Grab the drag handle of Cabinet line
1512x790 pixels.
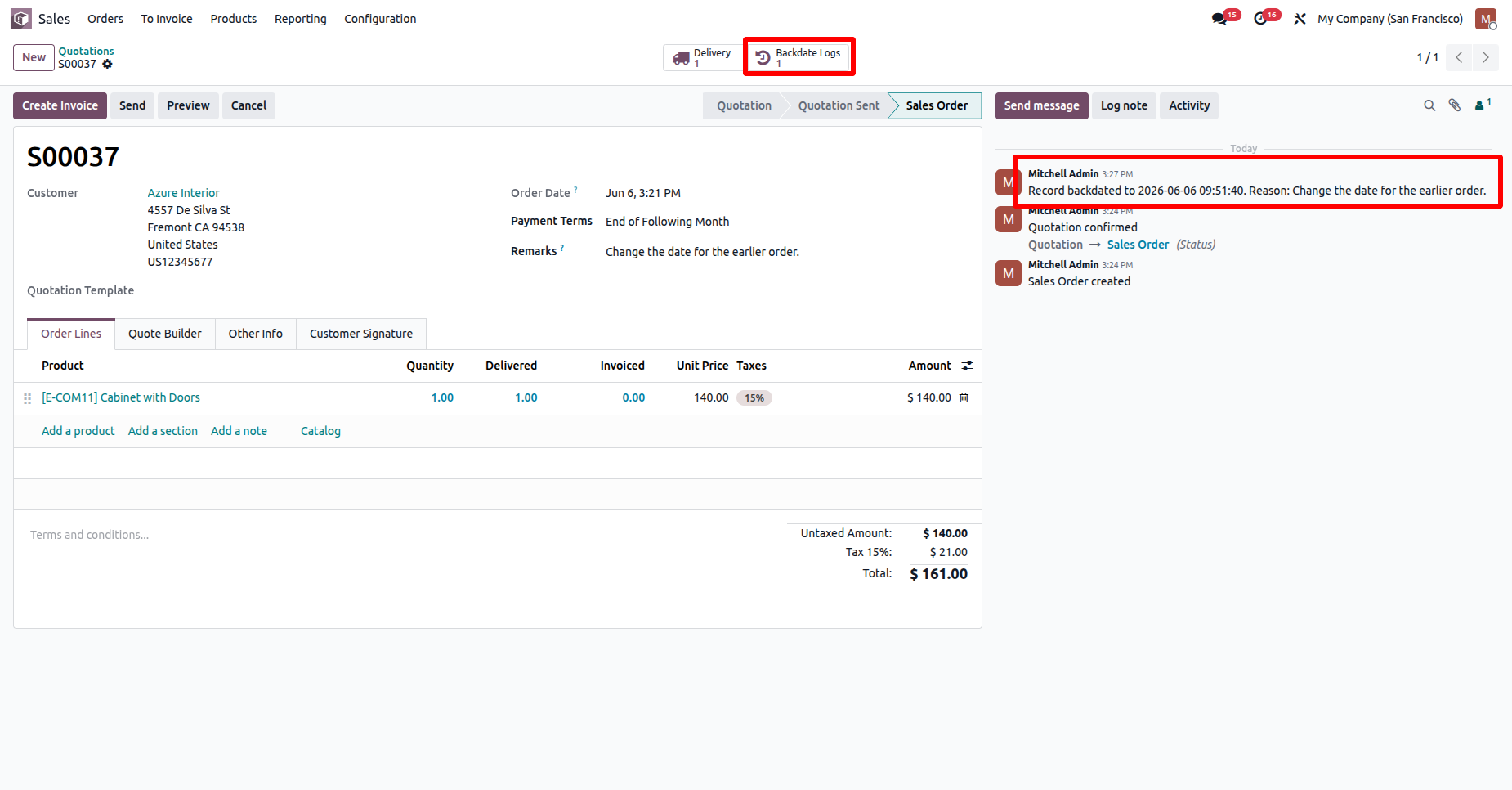click(27, 398)
